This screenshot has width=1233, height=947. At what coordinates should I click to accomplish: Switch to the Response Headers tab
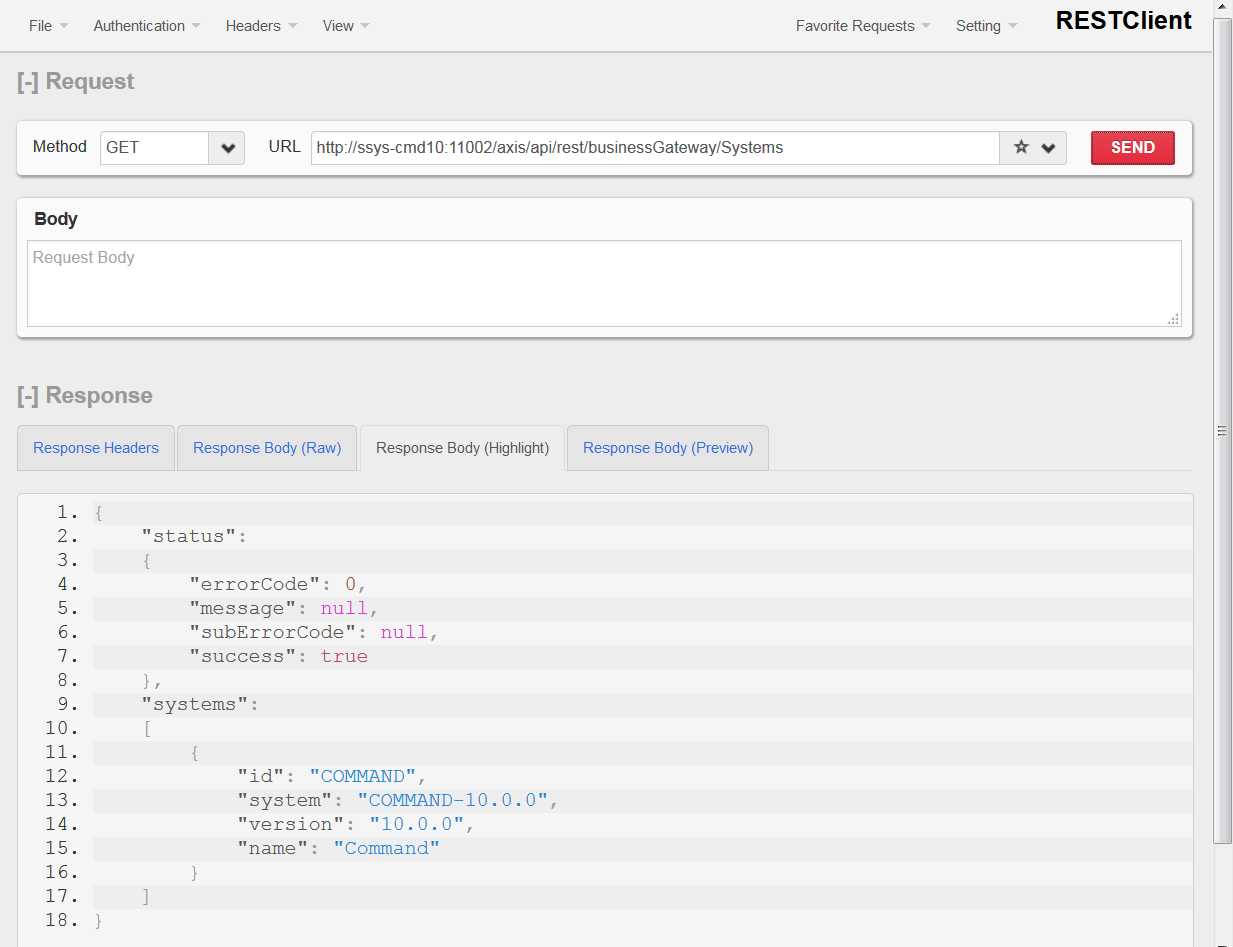(x=95, y=447)
